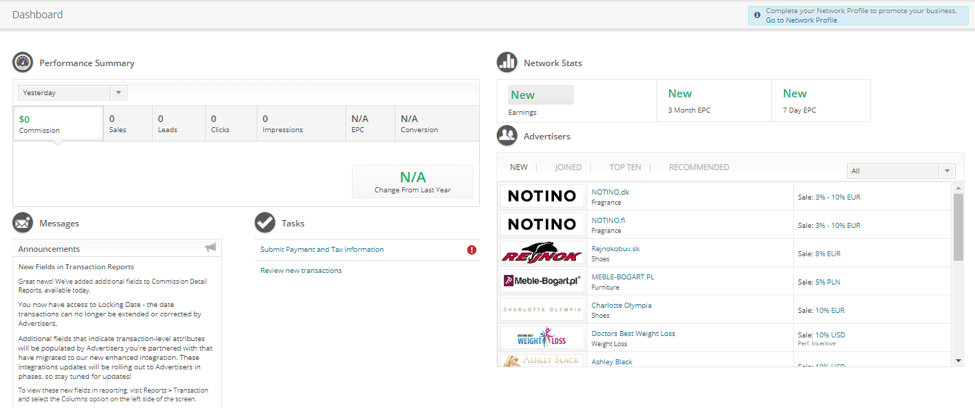Open the Recommended advertisers tab
Viewport: 975px width, 408px height.
point(699,168)
